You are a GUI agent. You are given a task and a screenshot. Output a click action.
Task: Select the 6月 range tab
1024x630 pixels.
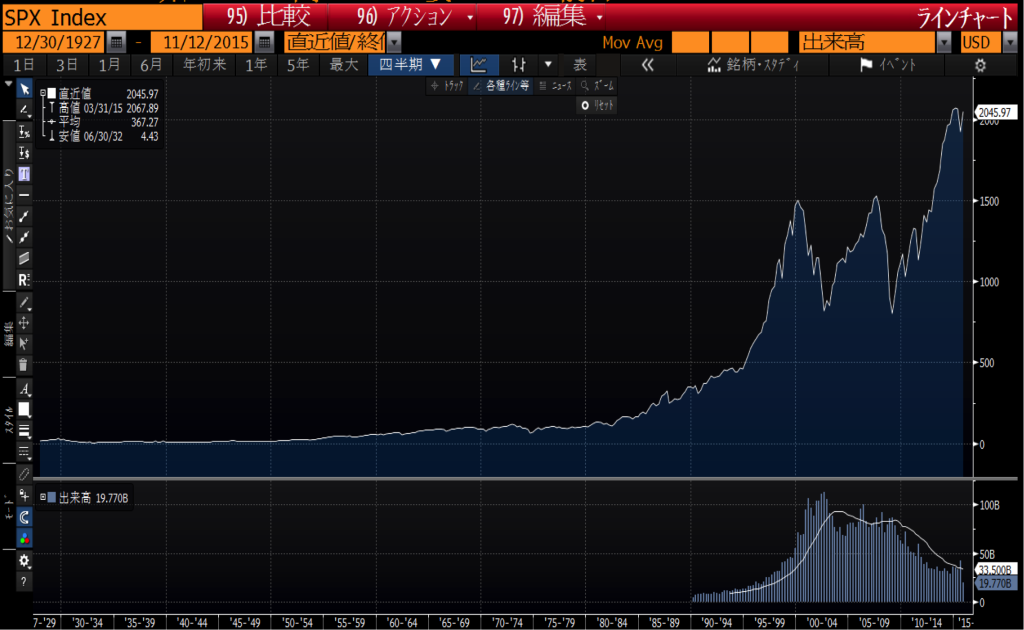tap(152, 65)
